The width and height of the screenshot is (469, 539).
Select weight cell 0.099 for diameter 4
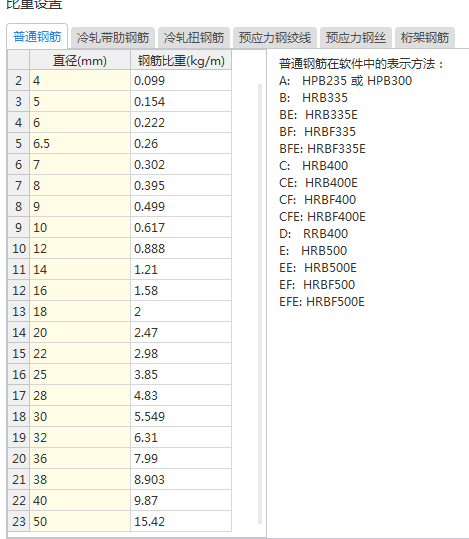(x=181, y=81)
